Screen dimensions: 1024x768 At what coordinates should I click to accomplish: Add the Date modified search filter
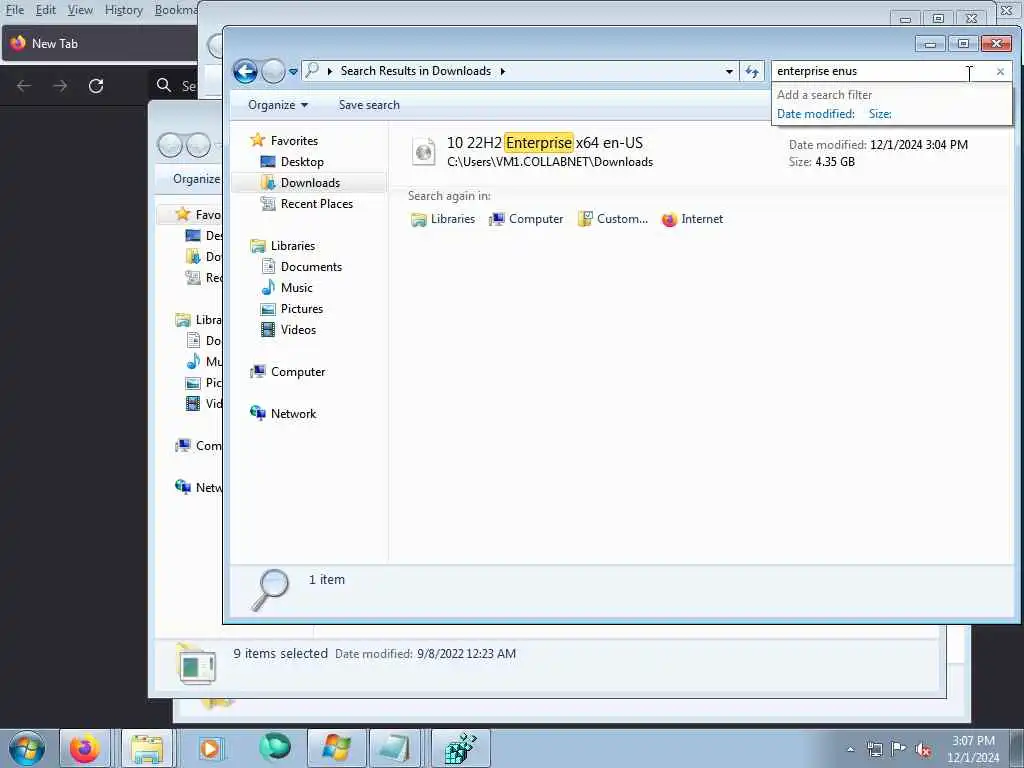[x=815, y=114]
